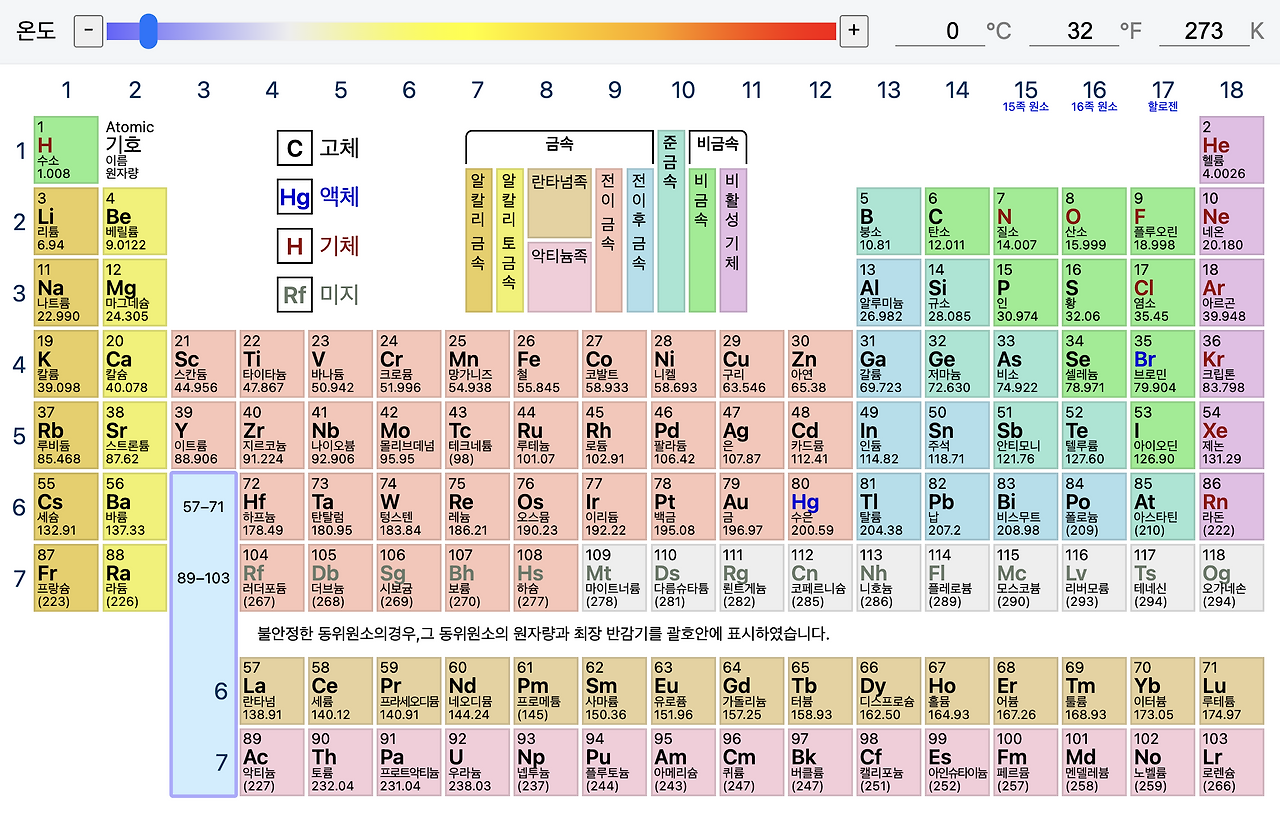
Task: Select the alkali metal category legend
Action: tap(479, 240)
